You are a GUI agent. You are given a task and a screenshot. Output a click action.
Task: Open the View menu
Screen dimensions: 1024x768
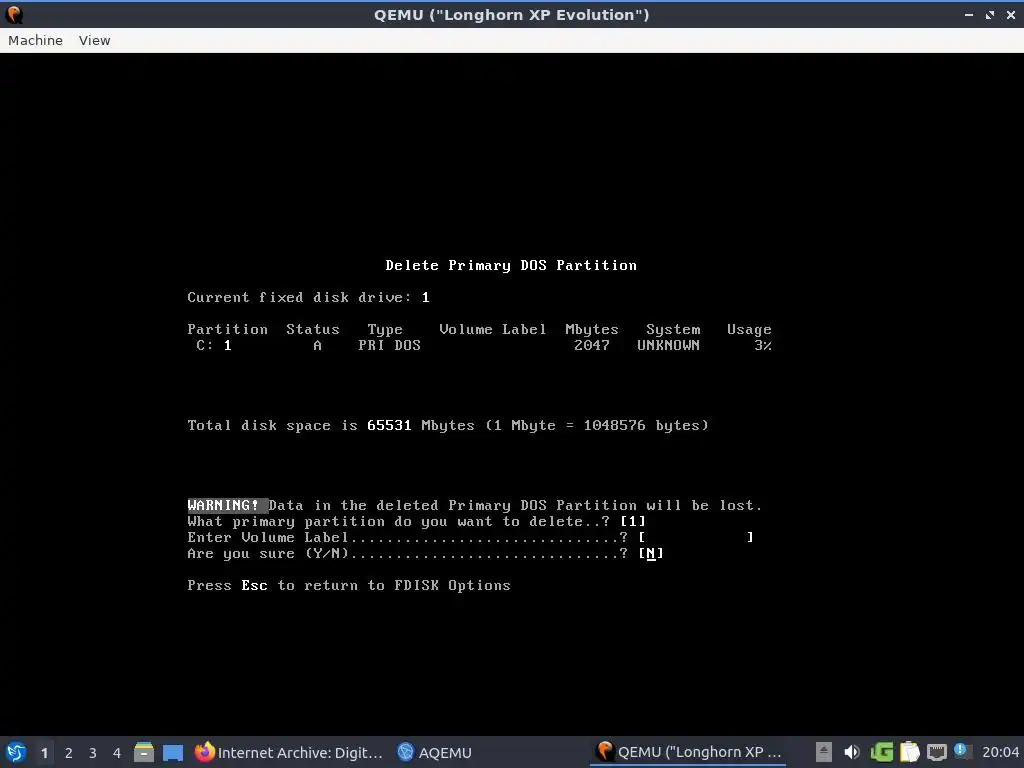click(95, 40)
